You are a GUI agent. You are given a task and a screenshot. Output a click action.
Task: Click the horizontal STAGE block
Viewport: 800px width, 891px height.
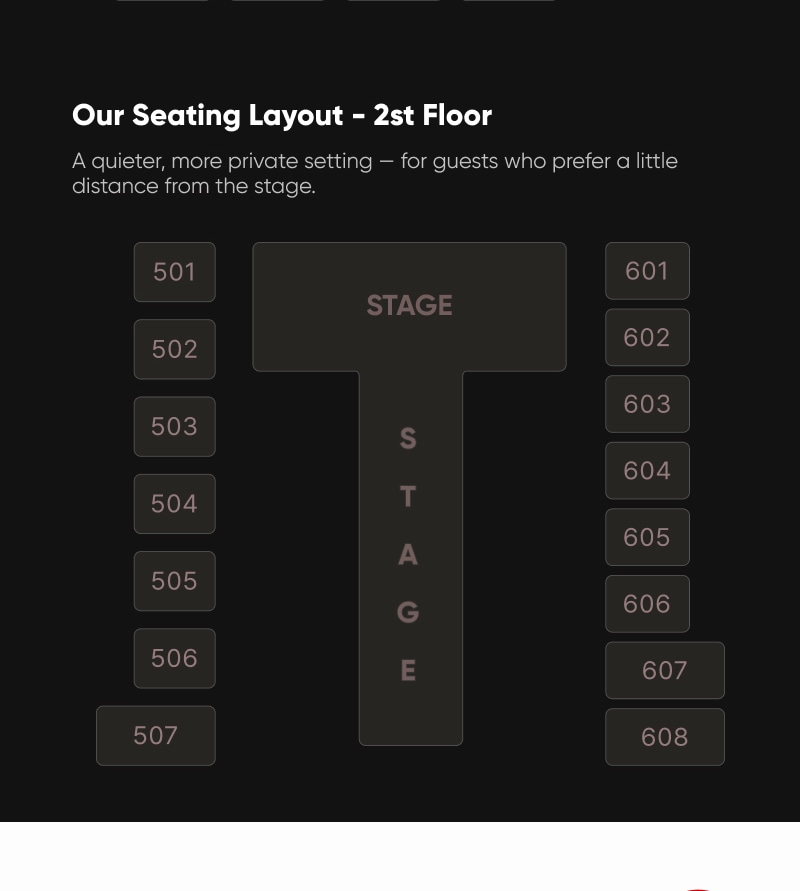[409, 306]
